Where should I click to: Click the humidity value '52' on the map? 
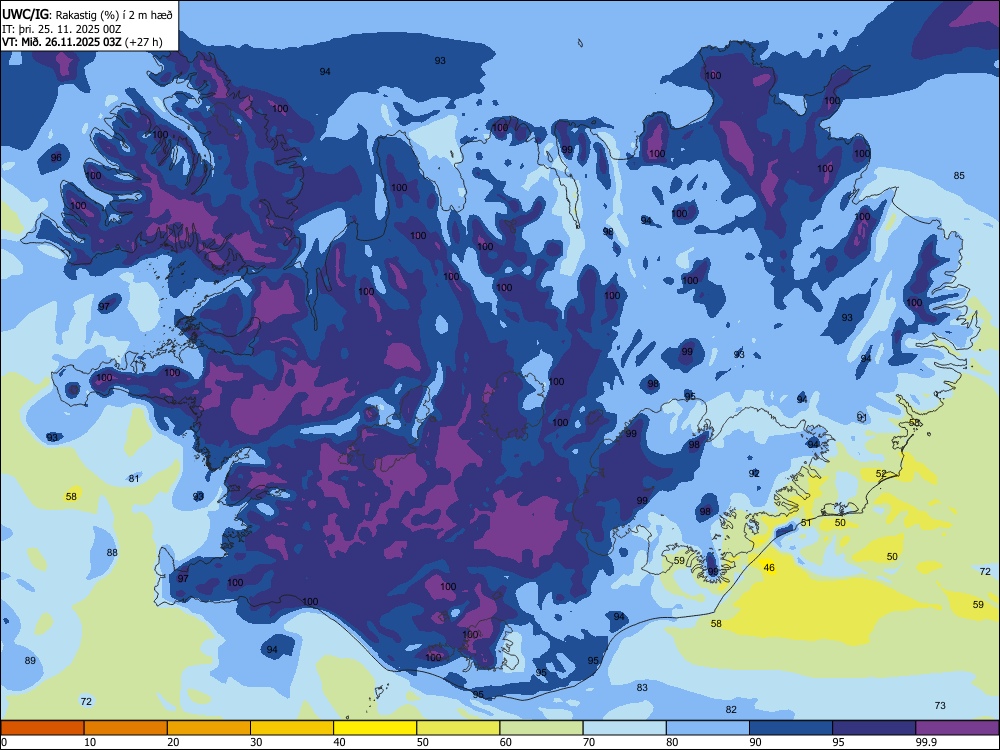tap(881, 474)
